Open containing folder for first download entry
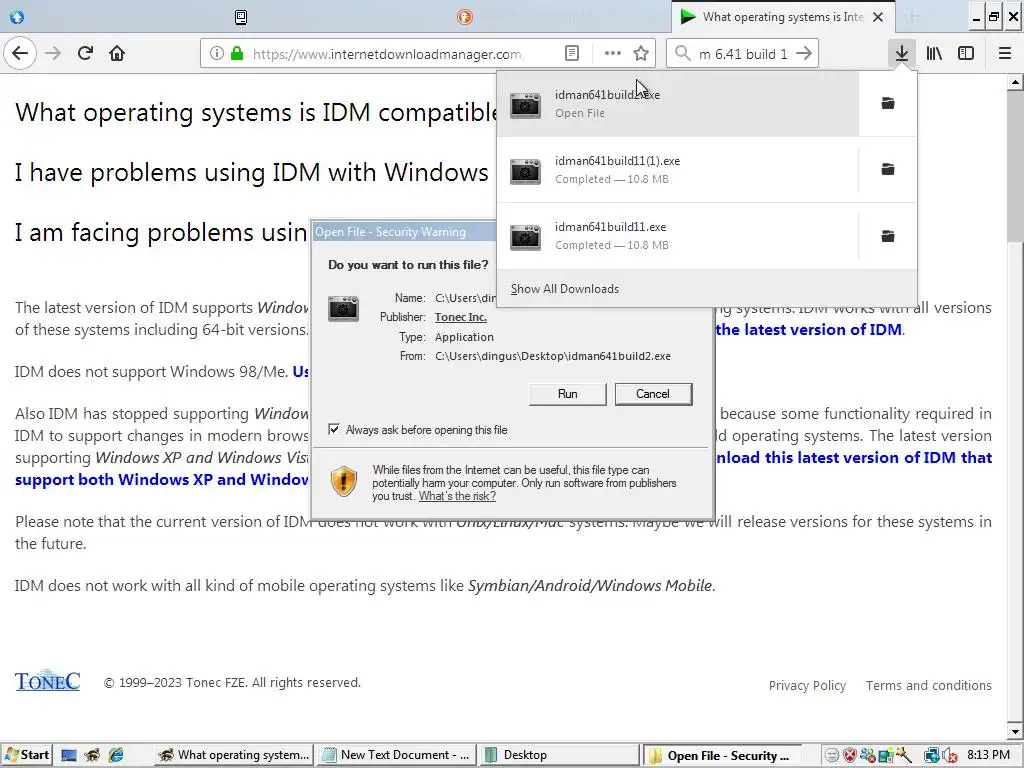The width and height of the screenshot is (1024, 768). pos(888,103)
